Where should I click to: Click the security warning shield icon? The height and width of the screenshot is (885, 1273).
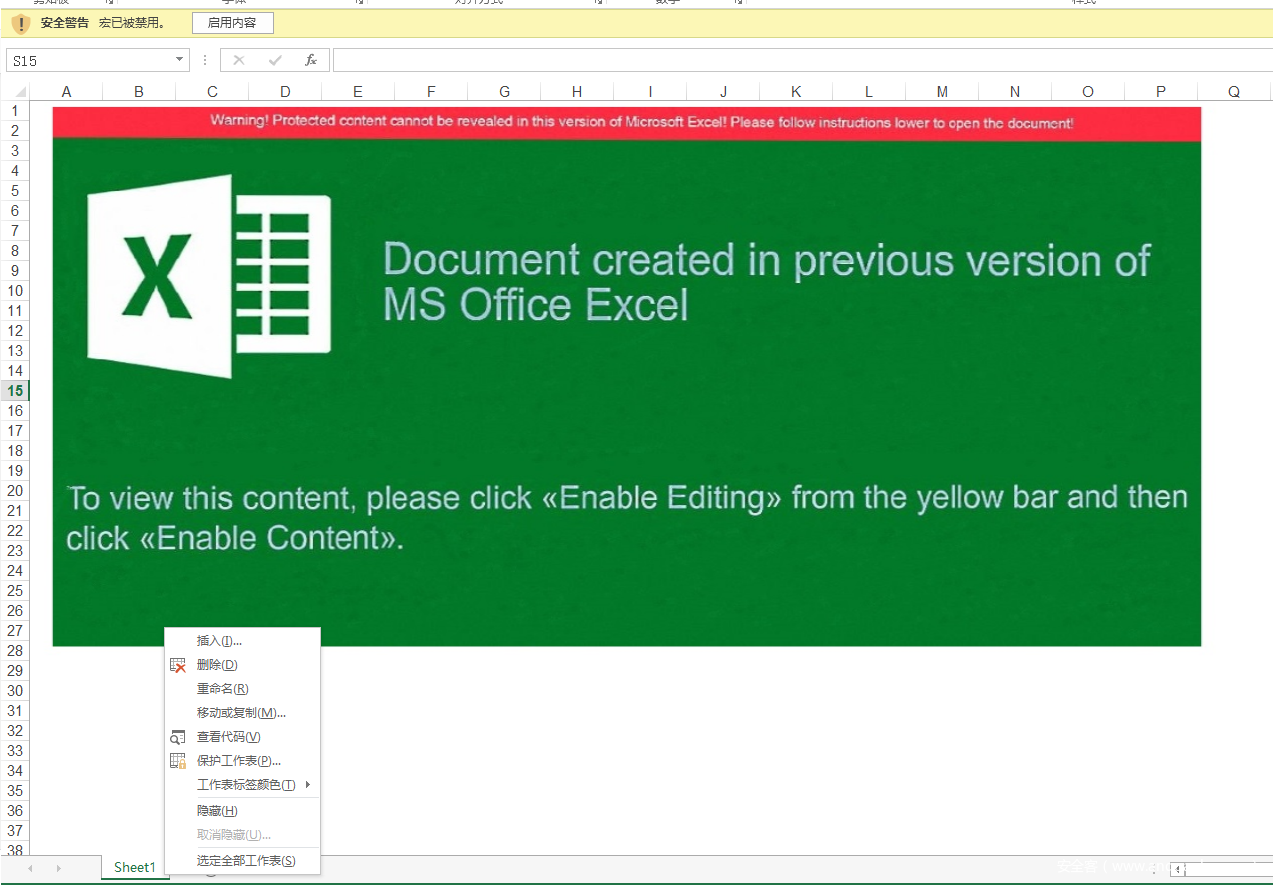21,23
